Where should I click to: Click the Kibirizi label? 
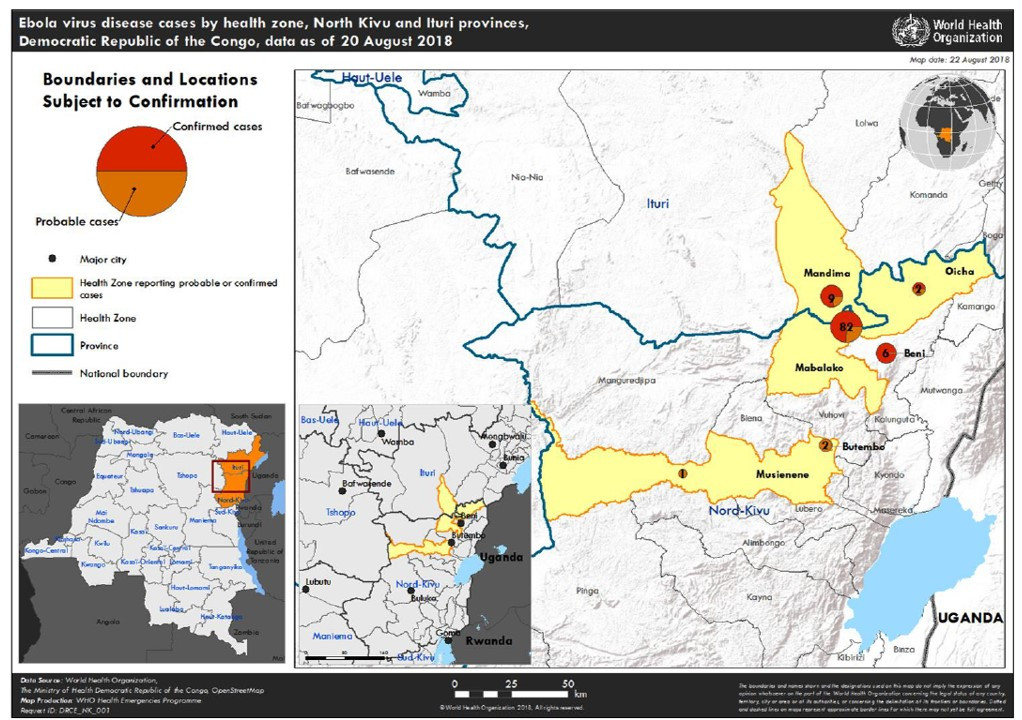pos(851,657)
